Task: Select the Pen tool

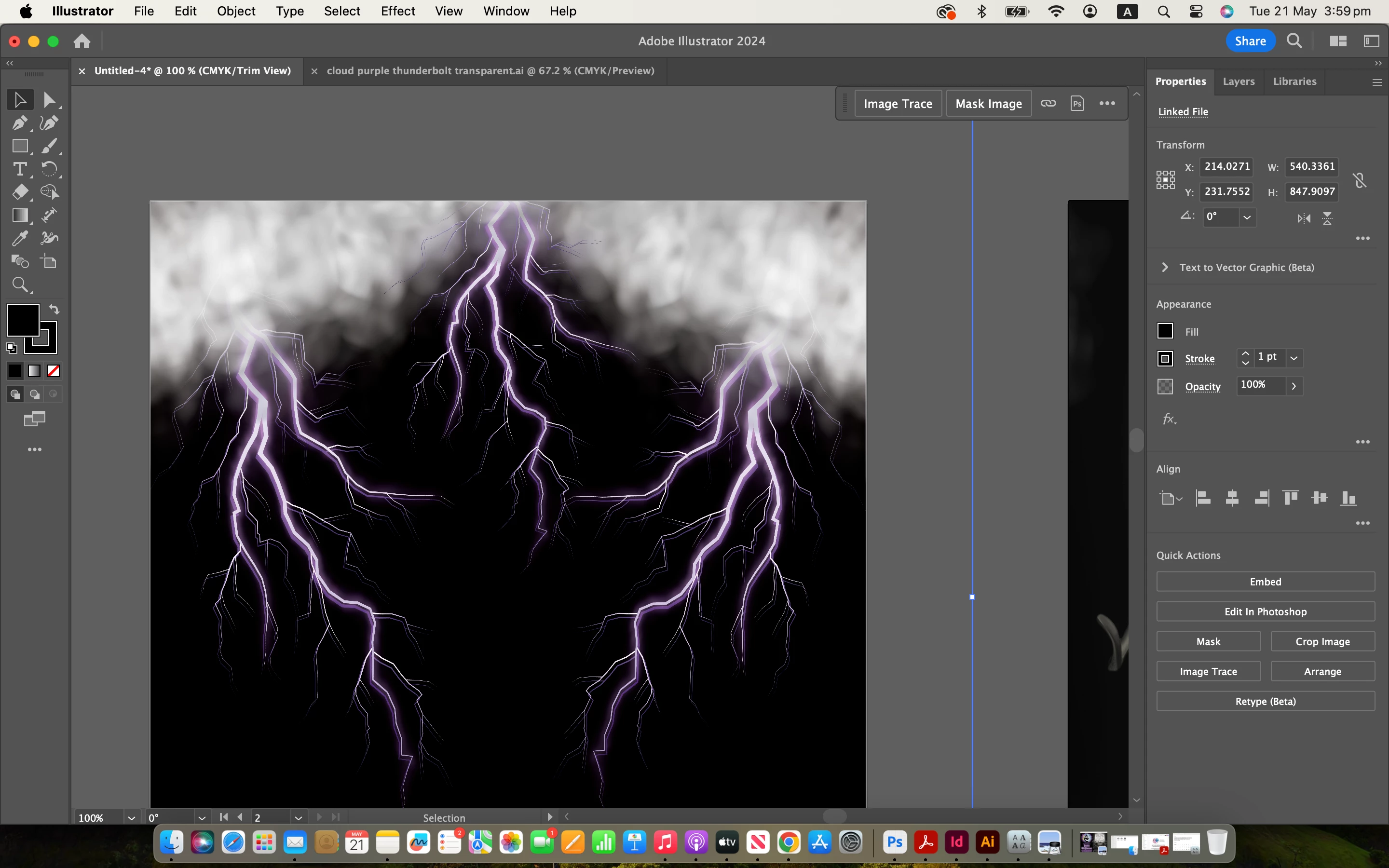Action: click(19, 123)
